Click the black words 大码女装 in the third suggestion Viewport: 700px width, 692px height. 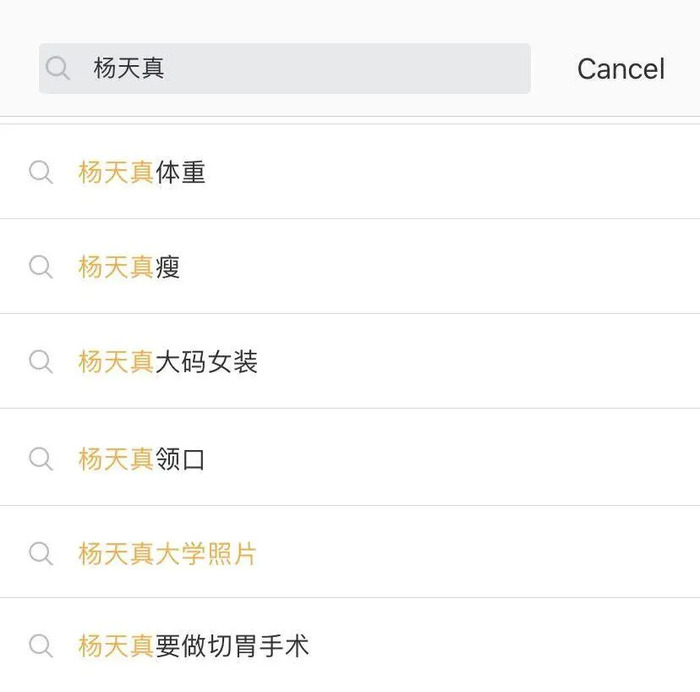206,362
